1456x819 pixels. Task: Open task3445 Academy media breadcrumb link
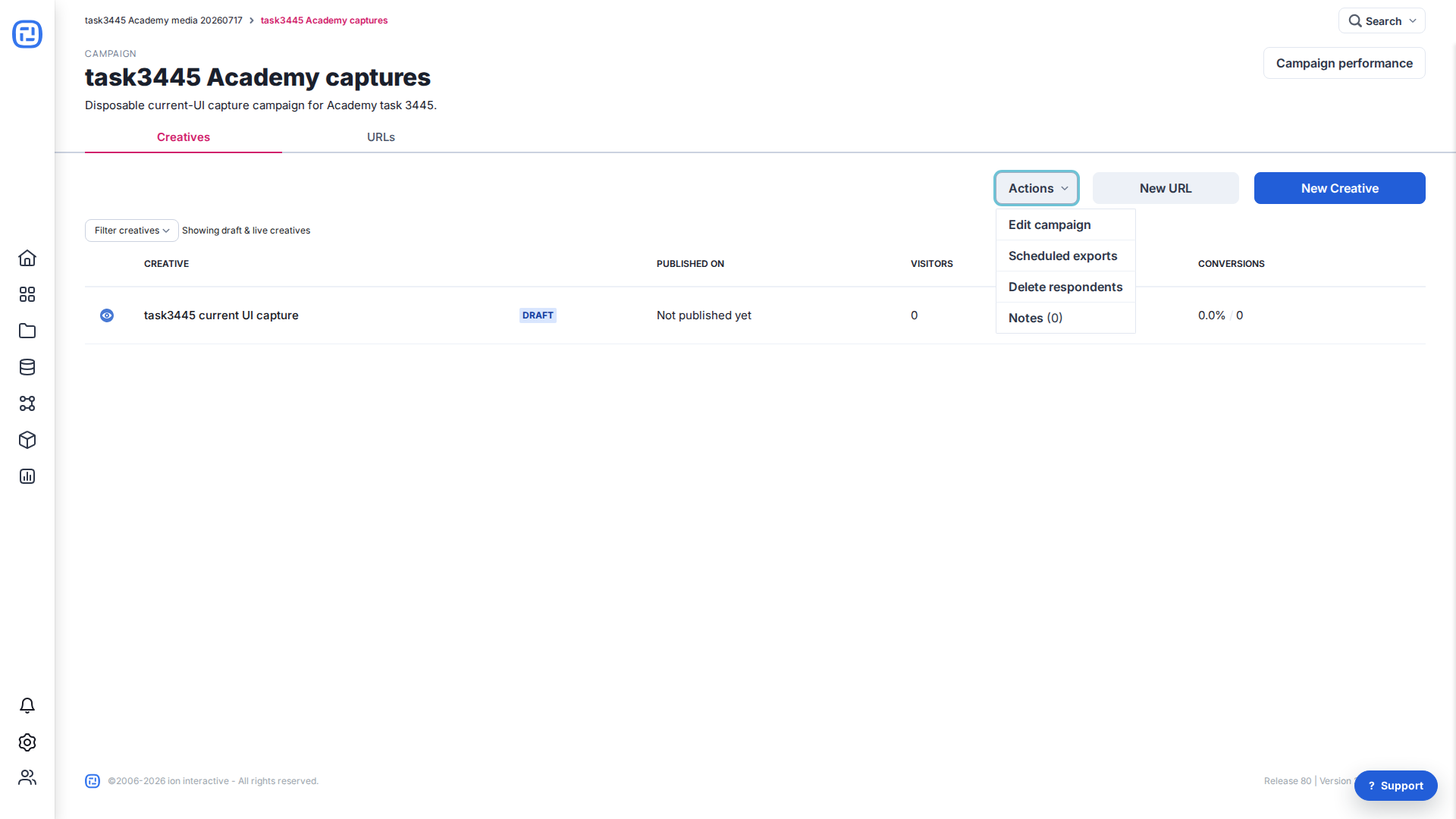coord(164,20)
